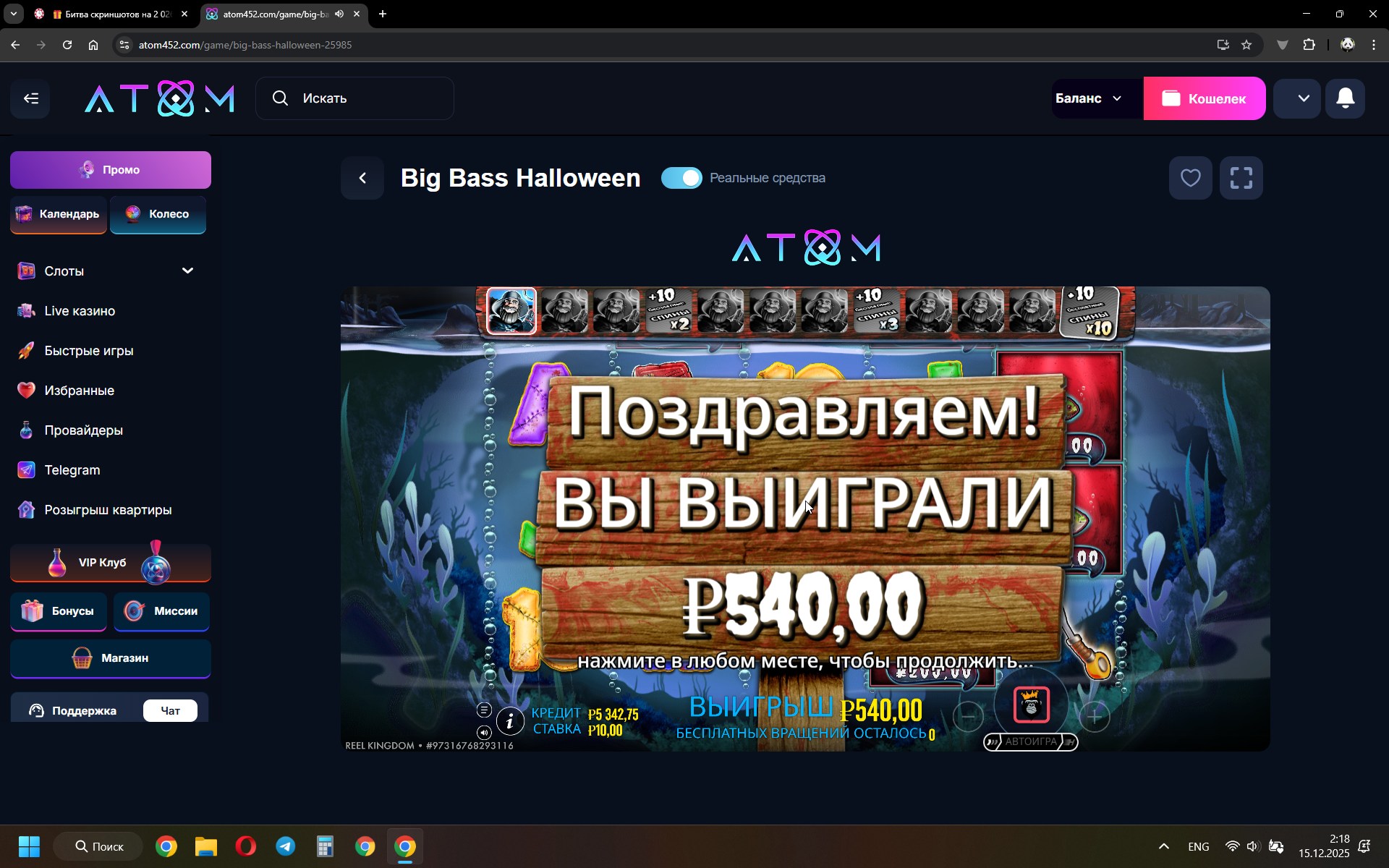The height and width of the screenshot is (868, 1389).
Task: Open the notifications bell
Action: [1345, 98]
